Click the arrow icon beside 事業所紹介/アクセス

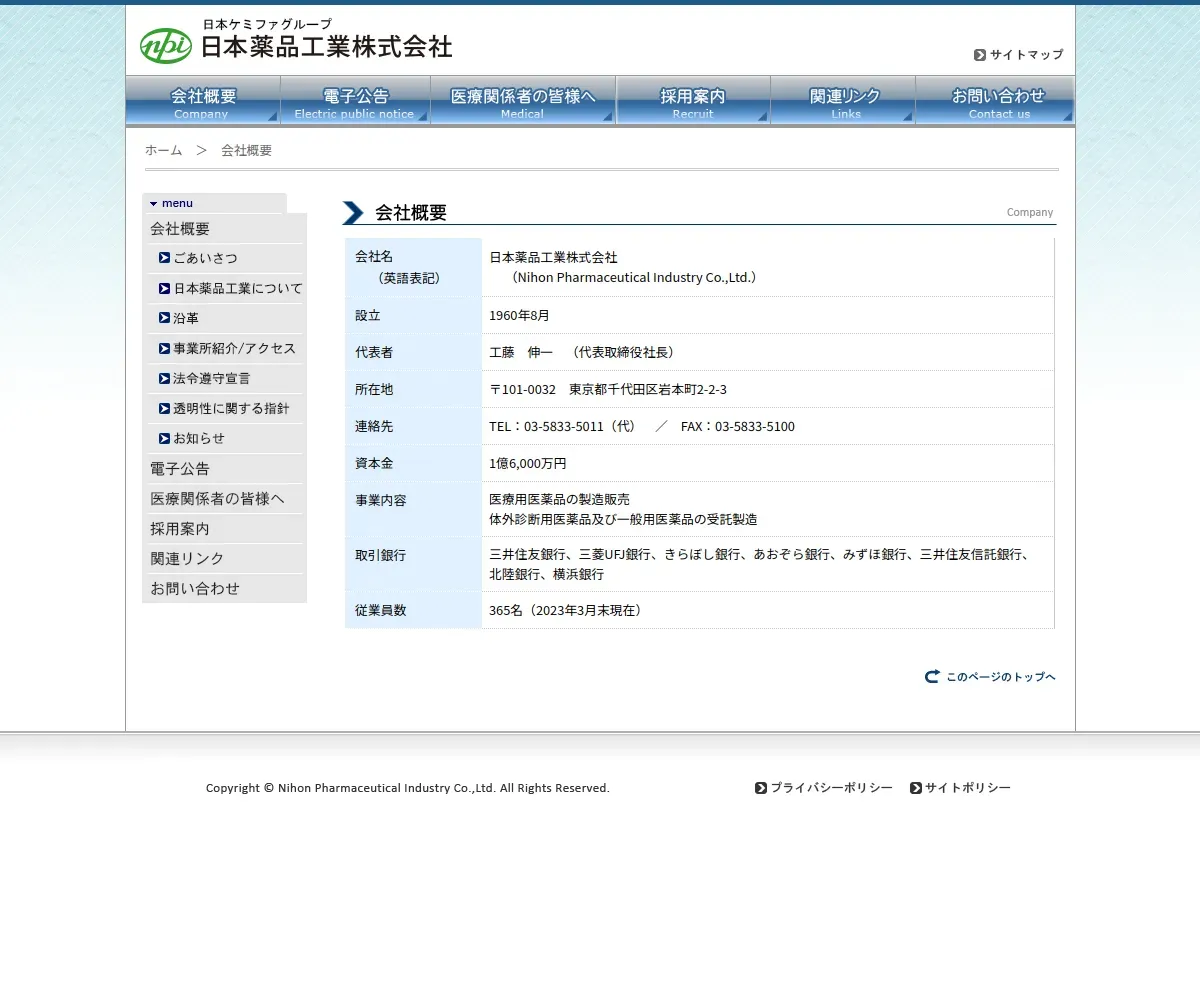coord(164,348)
